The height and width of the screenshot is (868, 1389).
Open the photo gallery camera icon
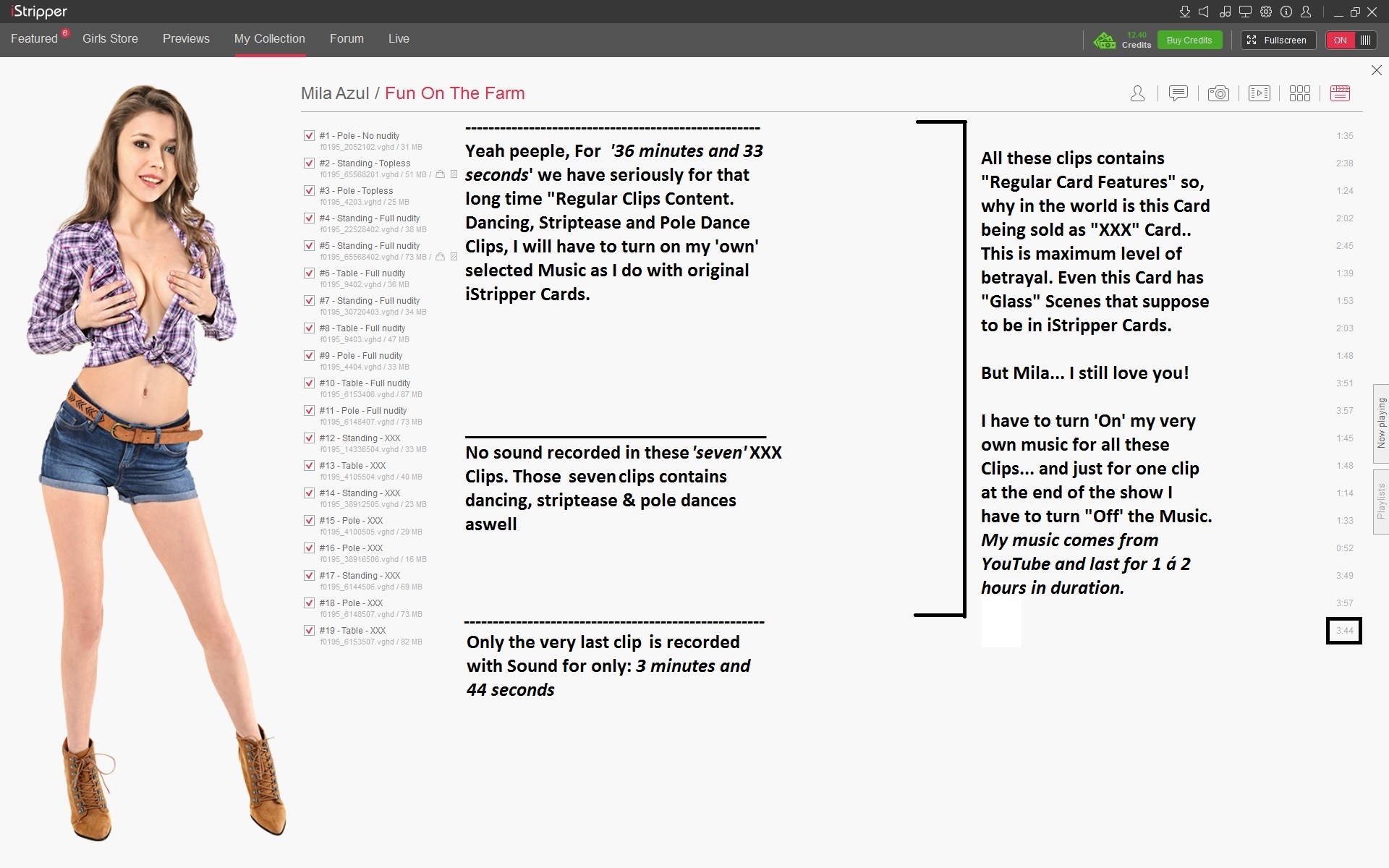tap(1218, 93)
